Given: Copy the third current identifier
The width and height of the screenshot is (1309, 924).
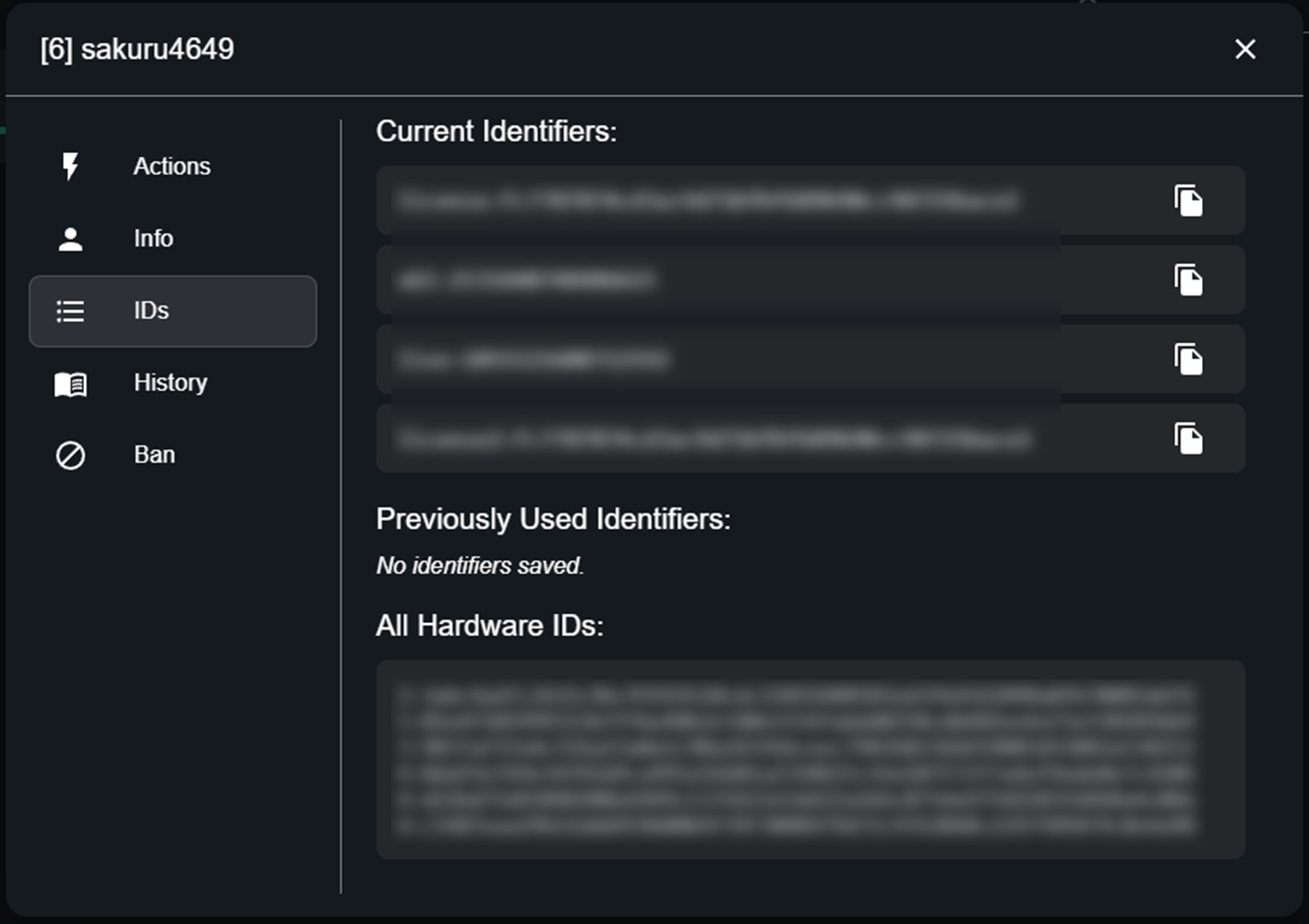Looking at the screenshot, I should point(1188,359).
